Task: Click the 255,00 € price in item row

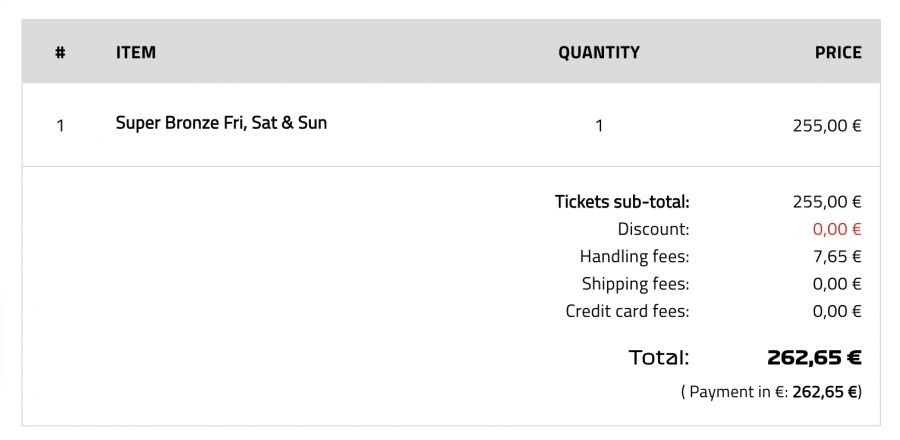Action: 826,126
